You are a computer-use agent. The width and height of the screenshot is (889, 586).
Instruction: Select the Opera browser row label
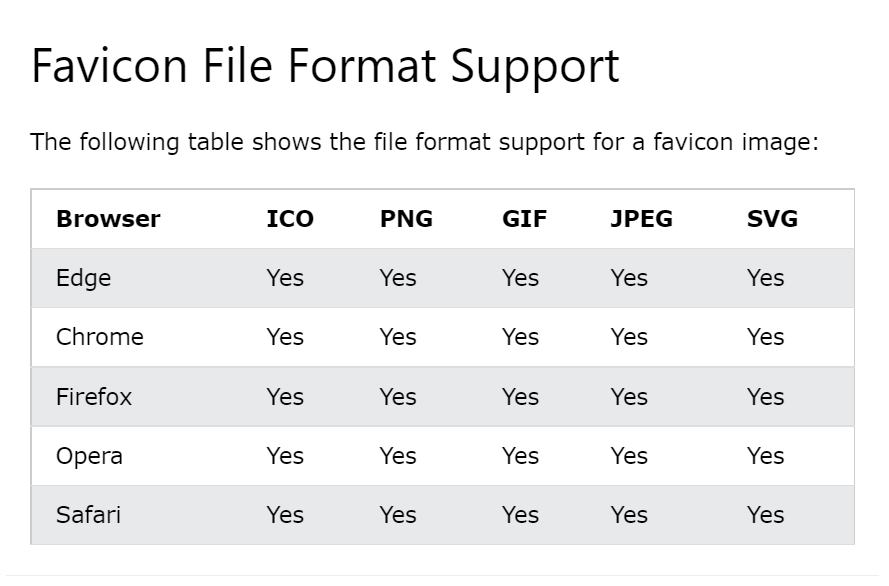89,457
